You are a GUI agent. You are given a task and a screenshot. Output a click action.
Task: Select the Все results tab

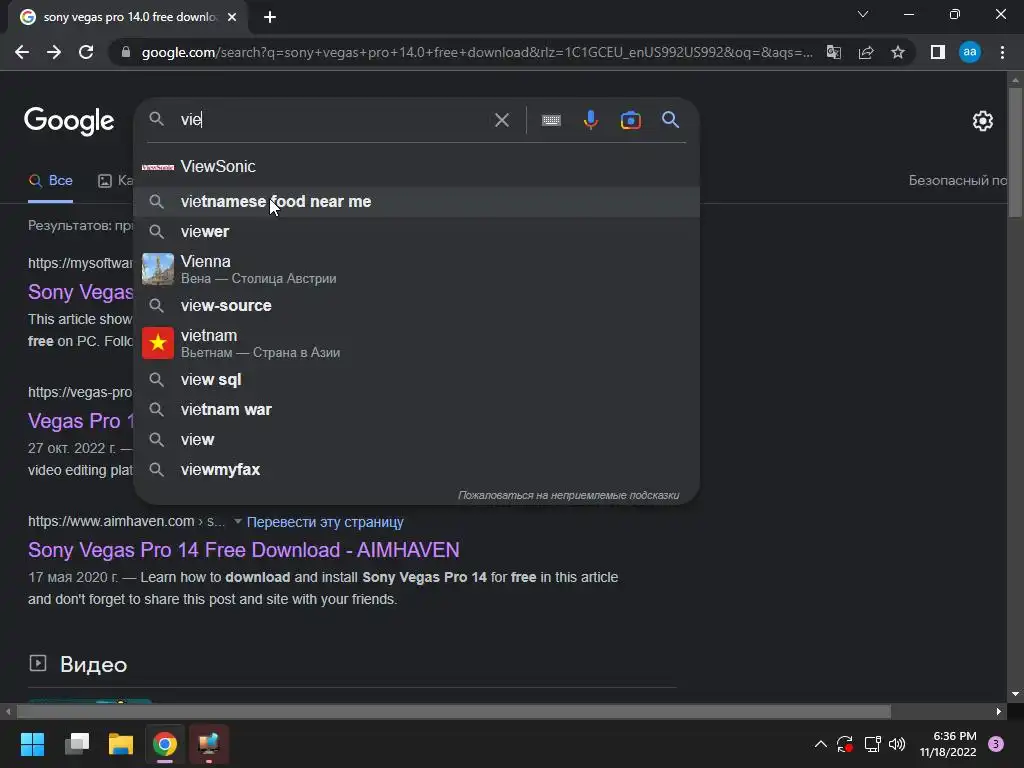[50, 181]
